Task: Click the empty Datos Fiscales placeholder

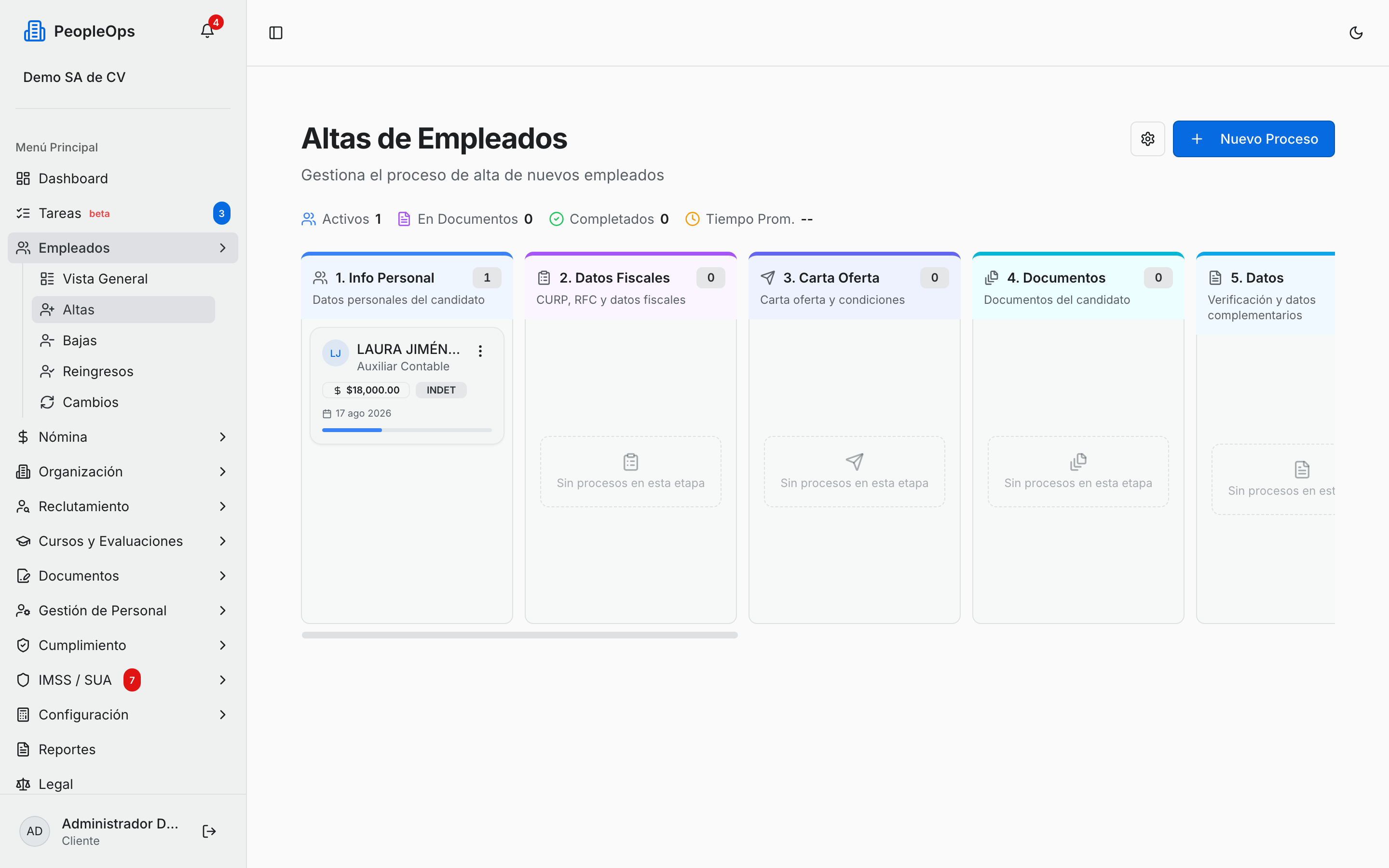Action: [x=630, y=472]
